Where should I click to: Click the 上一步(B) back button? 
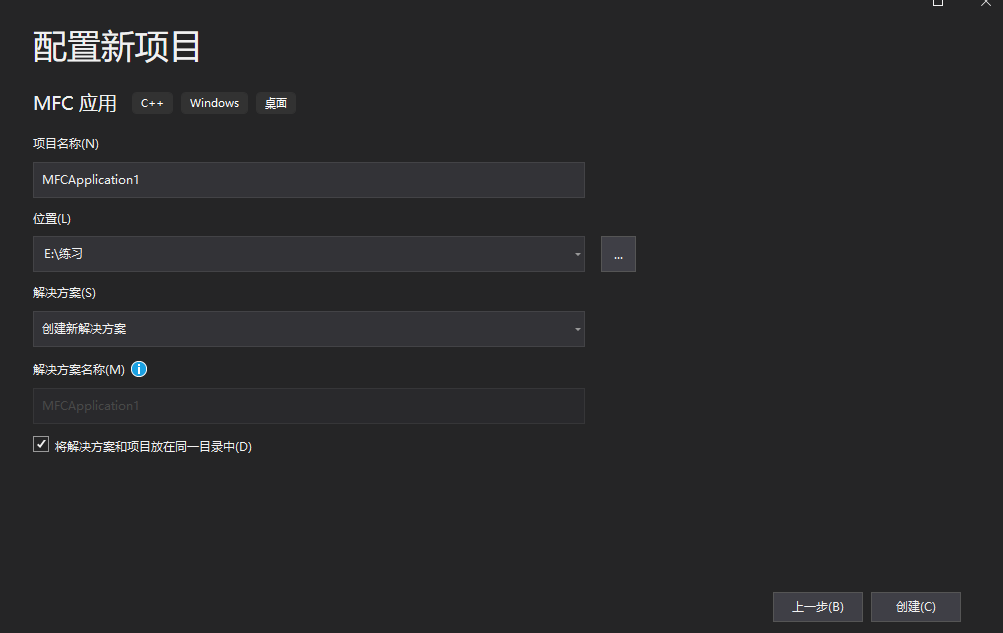pyautogui.click(x=817, y=607)
